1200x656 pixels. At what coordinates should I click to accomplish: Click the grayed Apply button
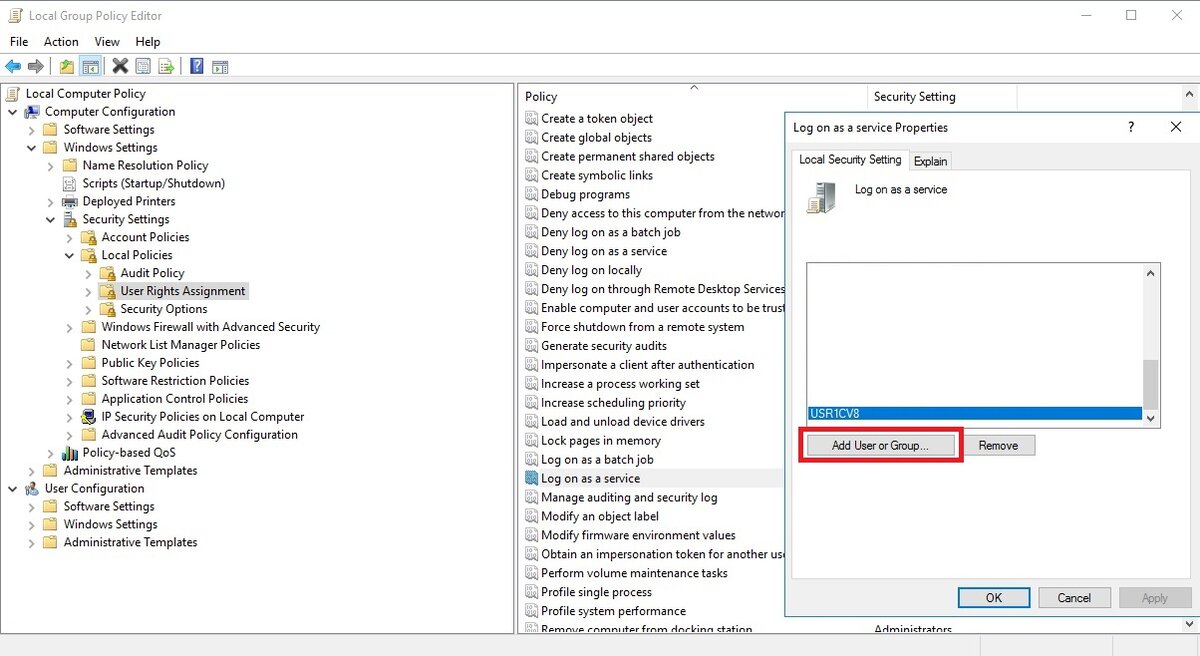[x=1154, y=598]
